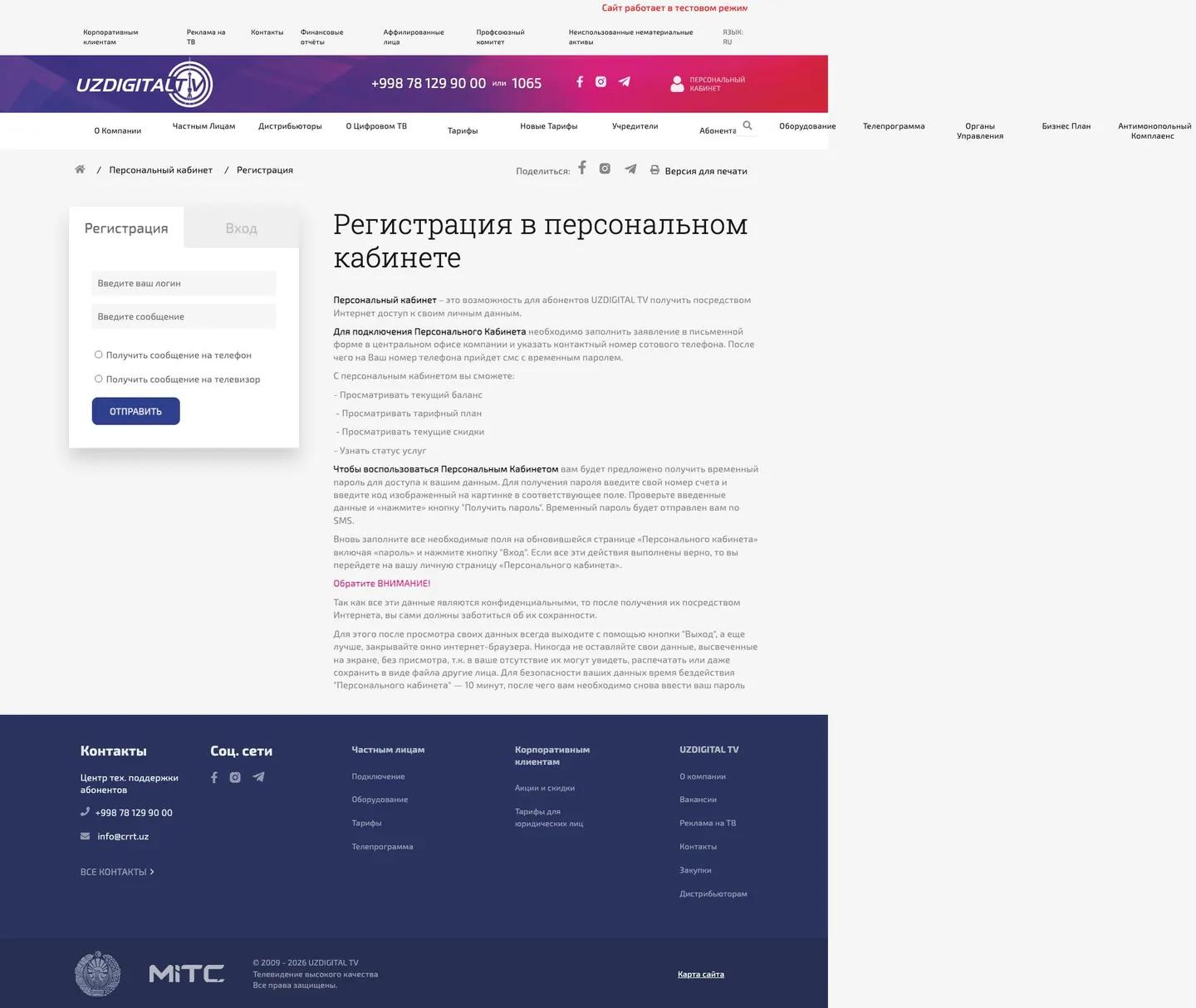The width and height of the screenshot is (1196, 1008).
Task: Open Антимонопольный Комплаенс menu item
Action: tap(1154, 131)
